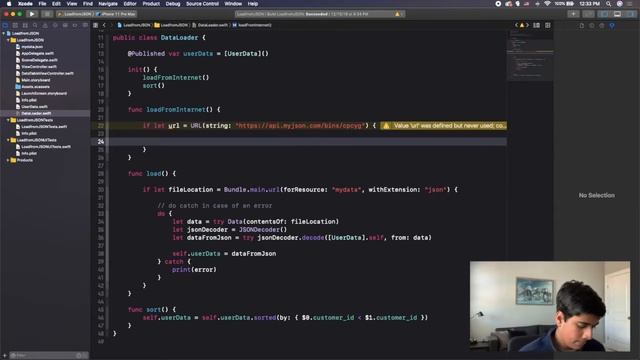The image size is (640, 360).
Task: Open the Source Control navigator tab
Action: point(15,25)
